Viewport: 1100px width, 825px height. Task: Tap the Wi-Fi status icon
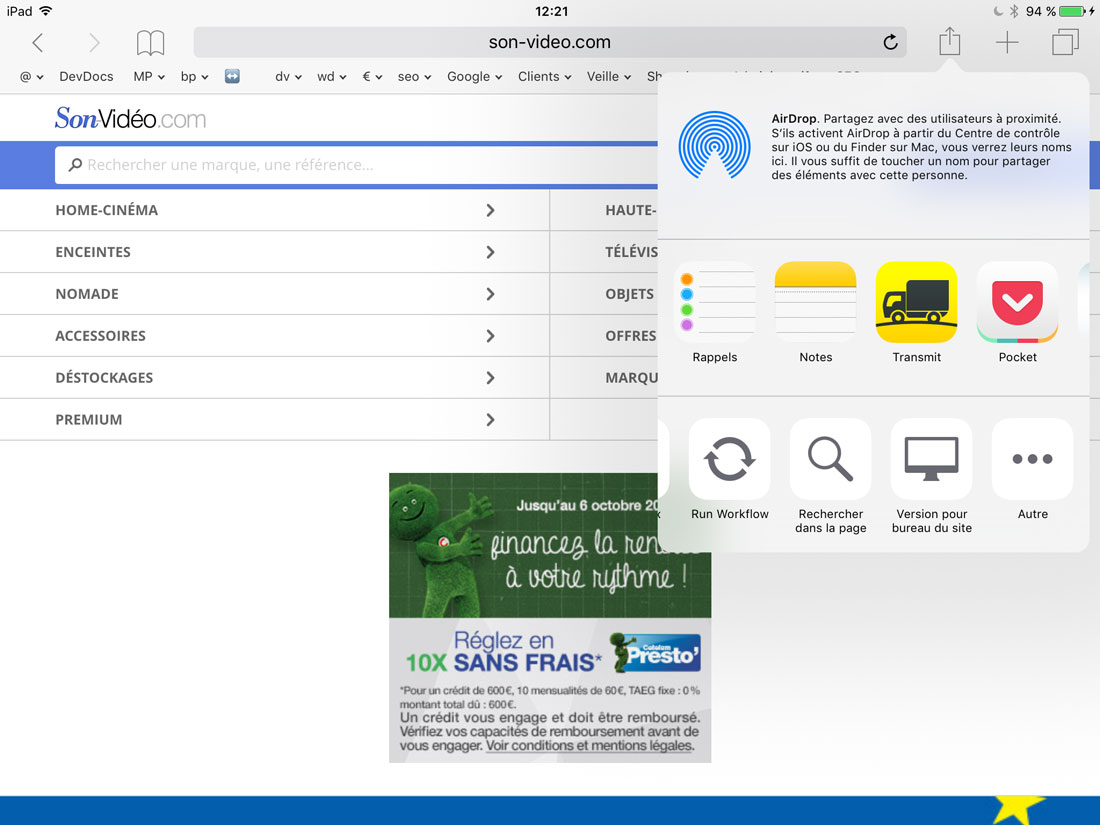46,11
